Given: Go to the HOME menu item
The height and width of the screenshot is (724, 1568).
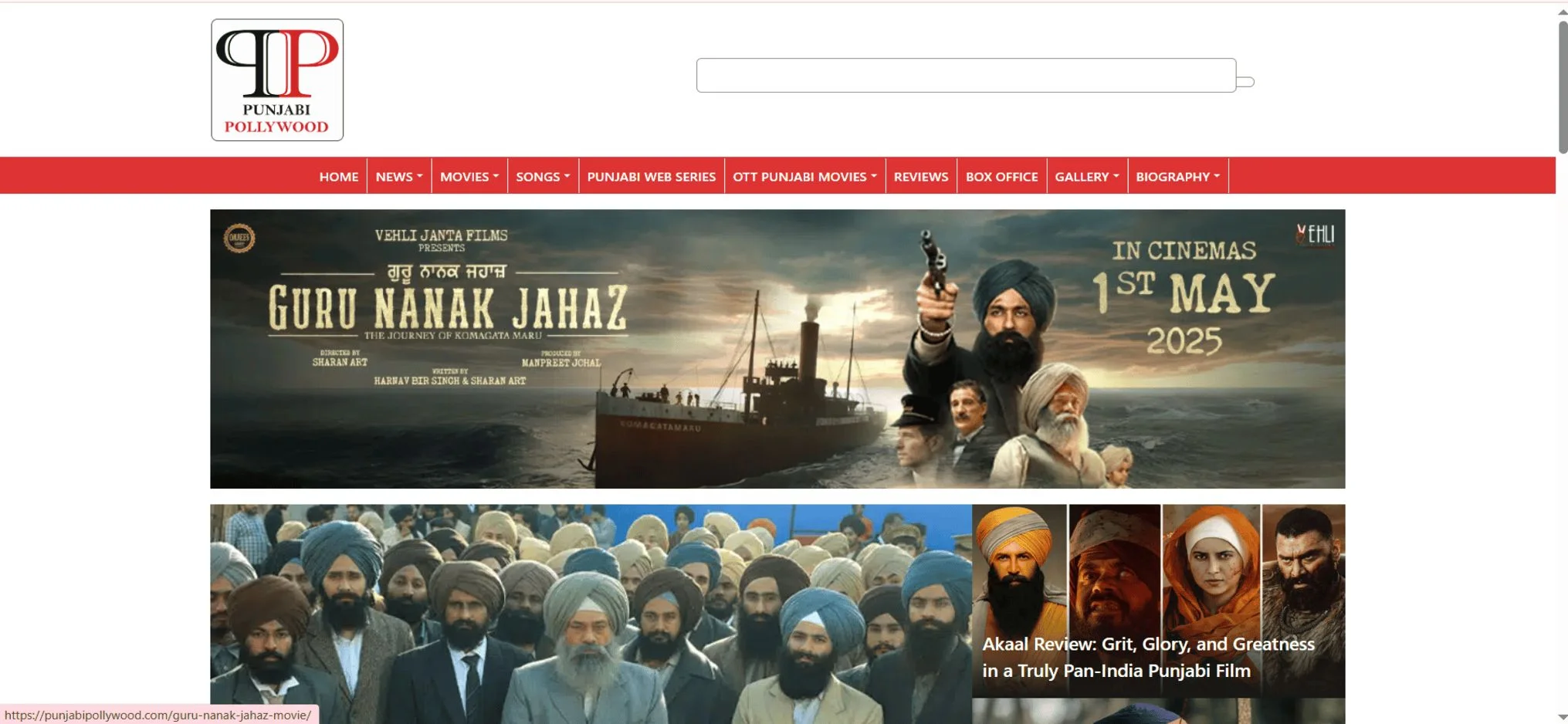Looking at the screenshot, I should click(339, 176).
